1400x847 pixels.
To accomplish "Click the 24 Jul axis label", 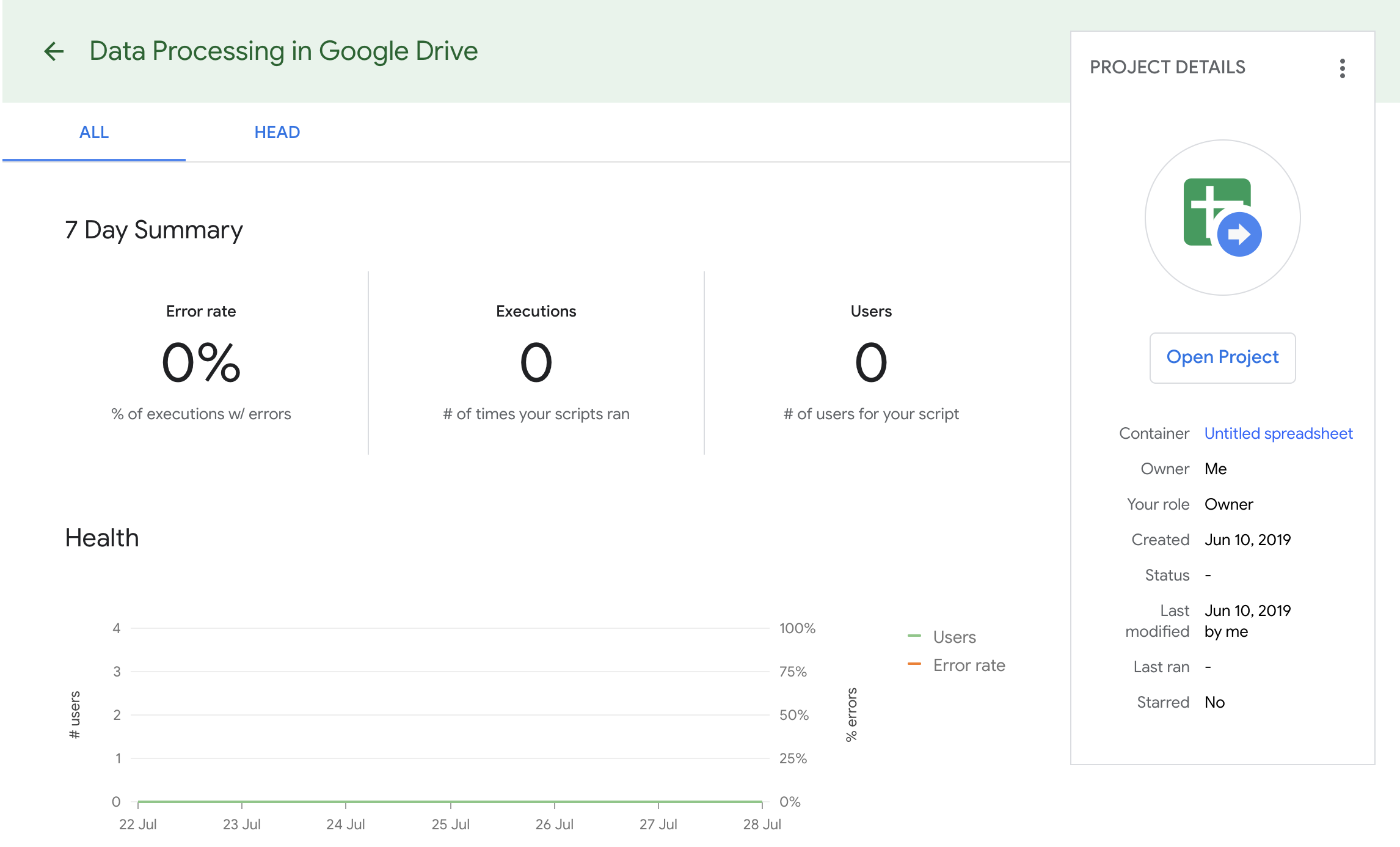I will [346, 824].
